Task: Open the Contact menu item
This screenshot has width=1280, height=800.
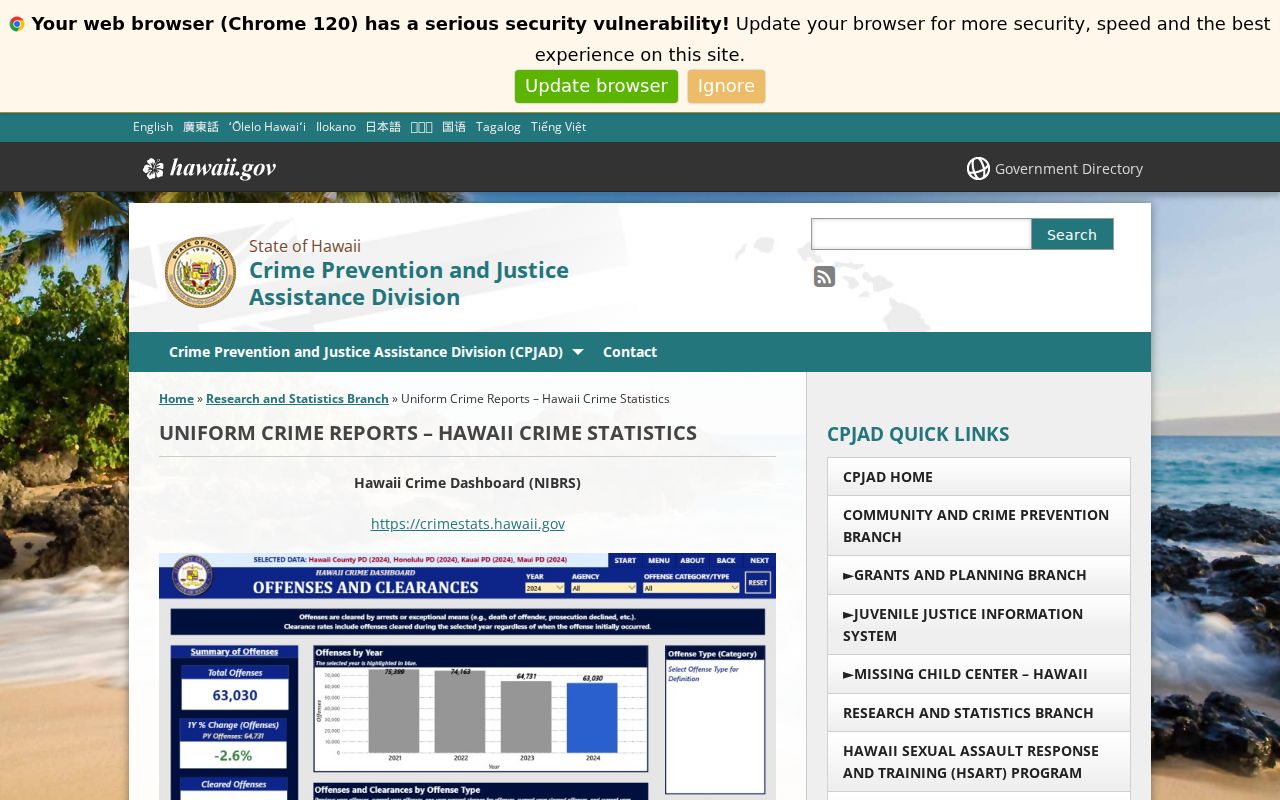Action: [630, 352]
